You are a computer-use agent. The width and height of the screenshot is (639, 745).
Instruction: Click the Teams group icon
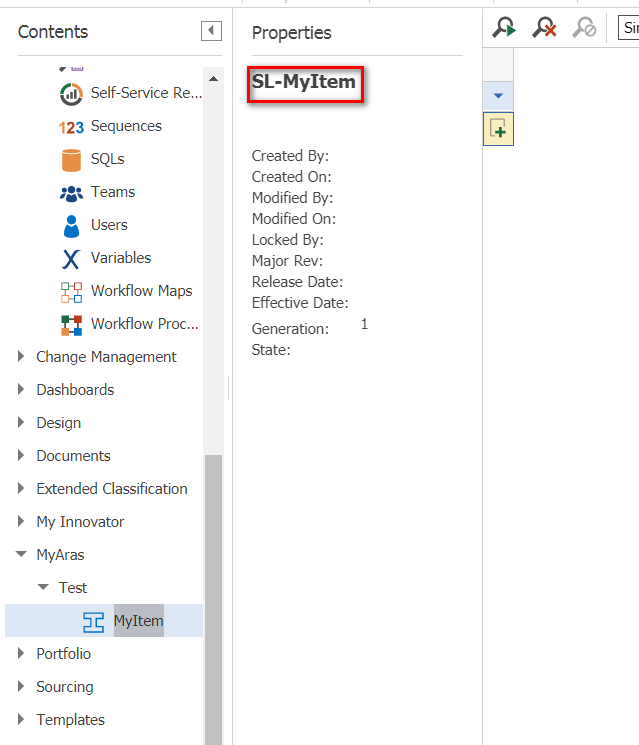click(71, 193)
